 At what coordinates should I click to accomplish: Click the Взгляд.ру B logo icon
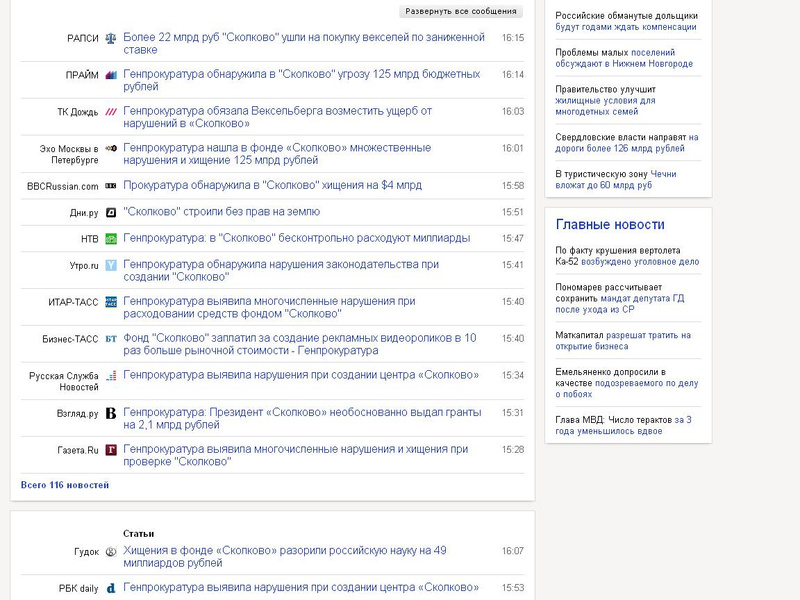click(111, 413)
